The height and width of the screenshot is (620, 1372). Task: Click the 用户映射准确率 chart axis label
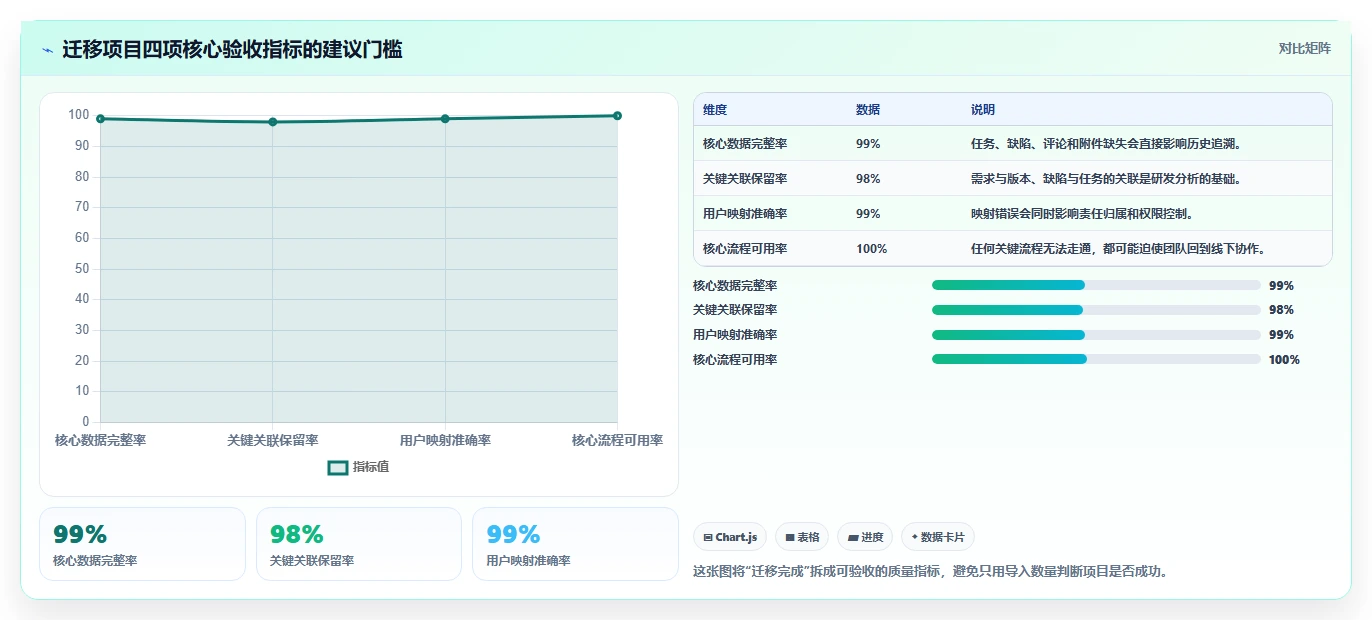coord(445,440)
